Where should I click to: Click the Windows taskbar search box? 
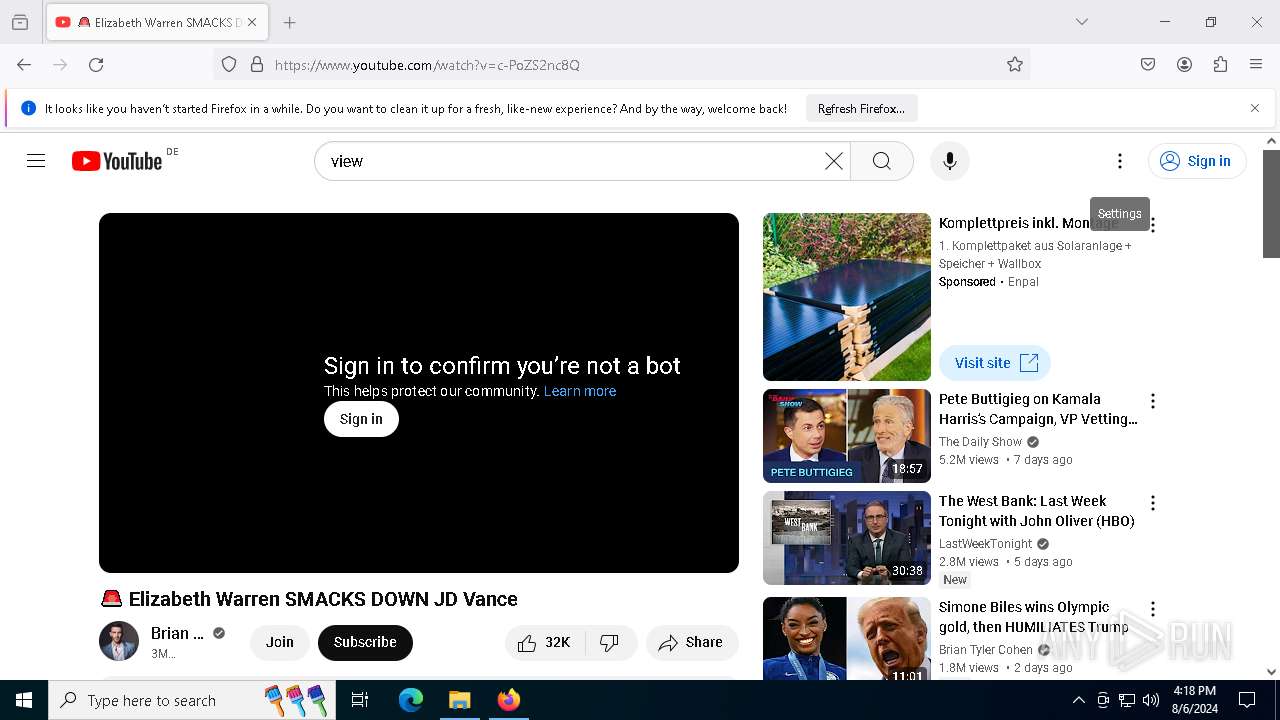192,700
